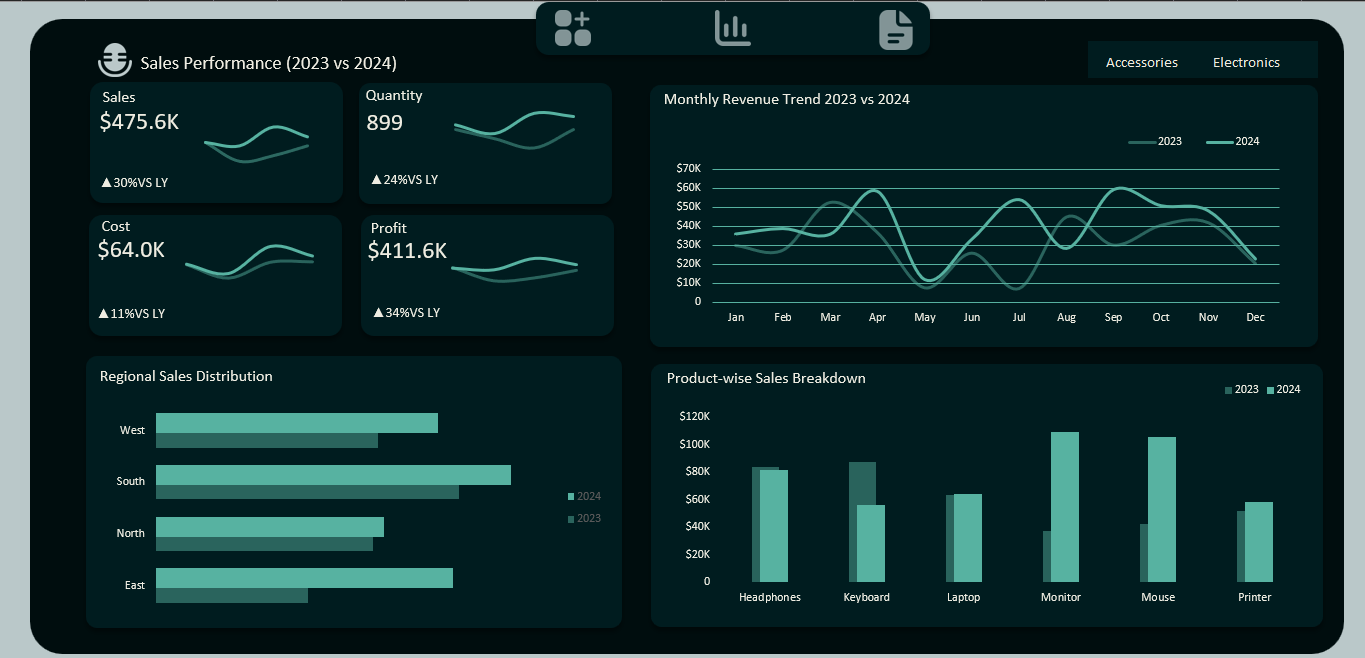
Task: Filter by the Accessories slicer button
Action: click(x=1141, y=62)
